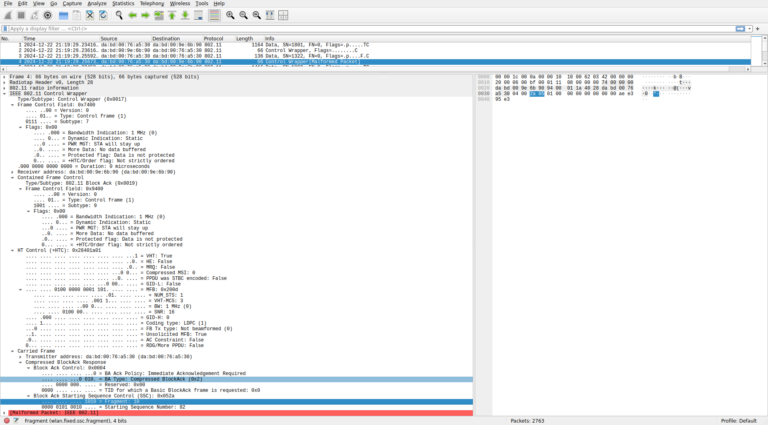Open the recent display filters dropdown
Image resolution: width=768 pixels, height=425 pixels.
(x=749, y=29)
